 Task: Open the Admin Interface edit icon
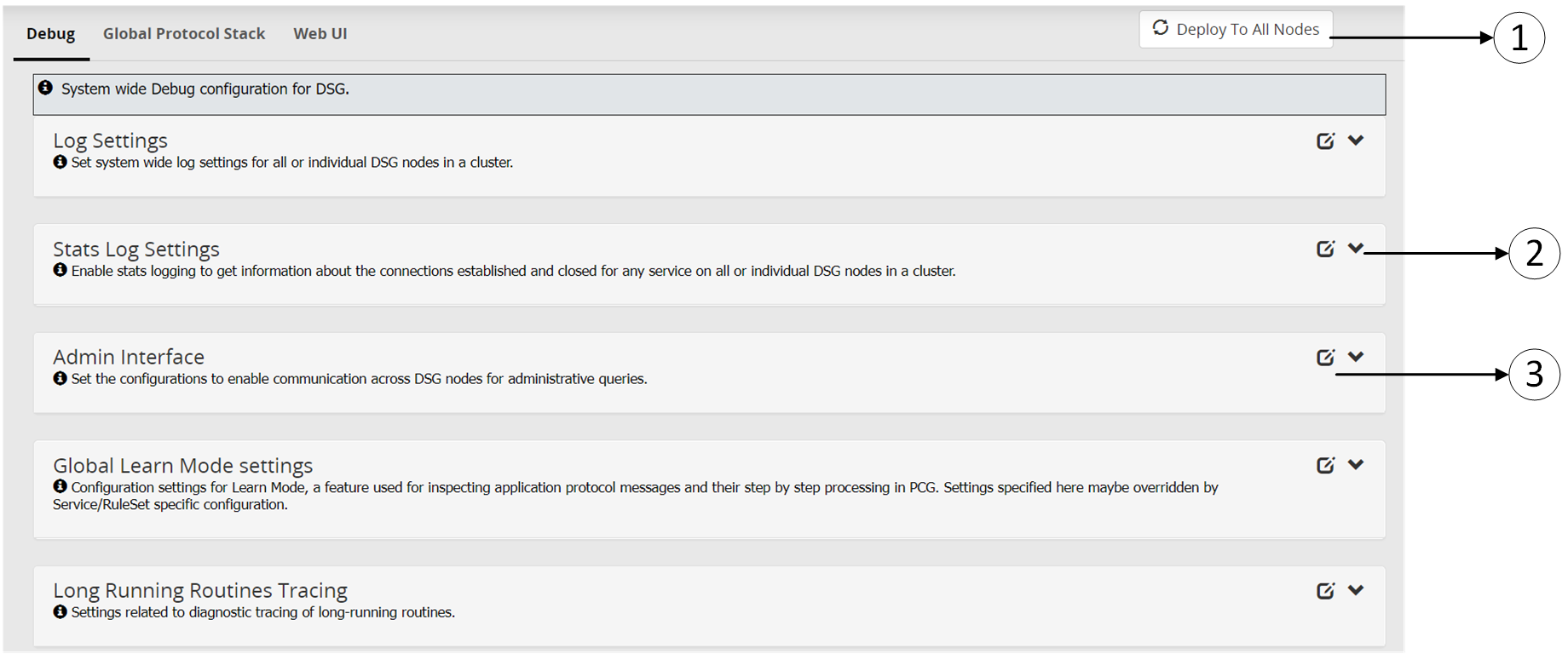click(x=1325, y=358)
